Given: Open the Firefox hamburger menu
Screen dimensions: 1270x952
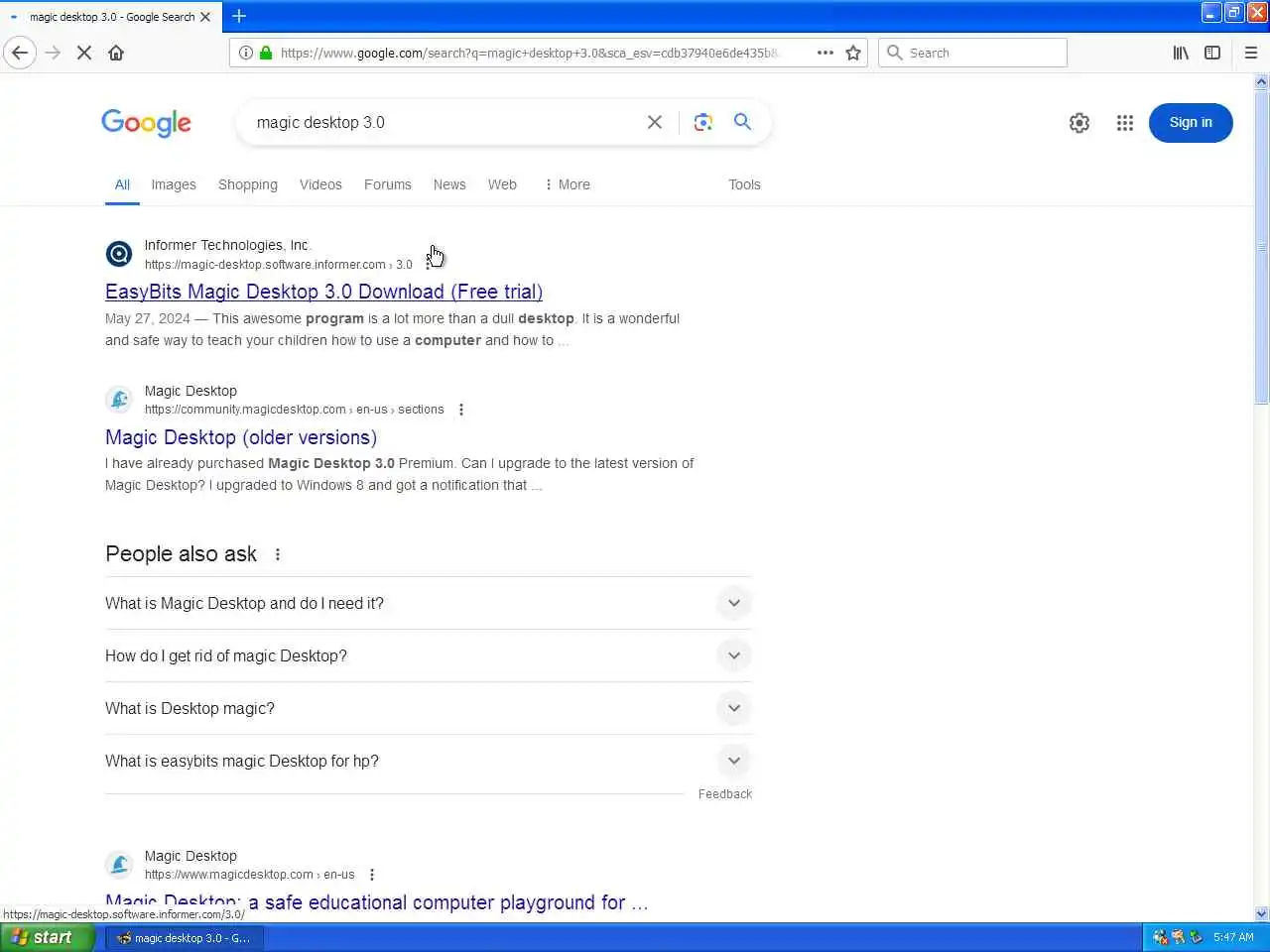Looking at the screenshot, I should (1251, 53).
